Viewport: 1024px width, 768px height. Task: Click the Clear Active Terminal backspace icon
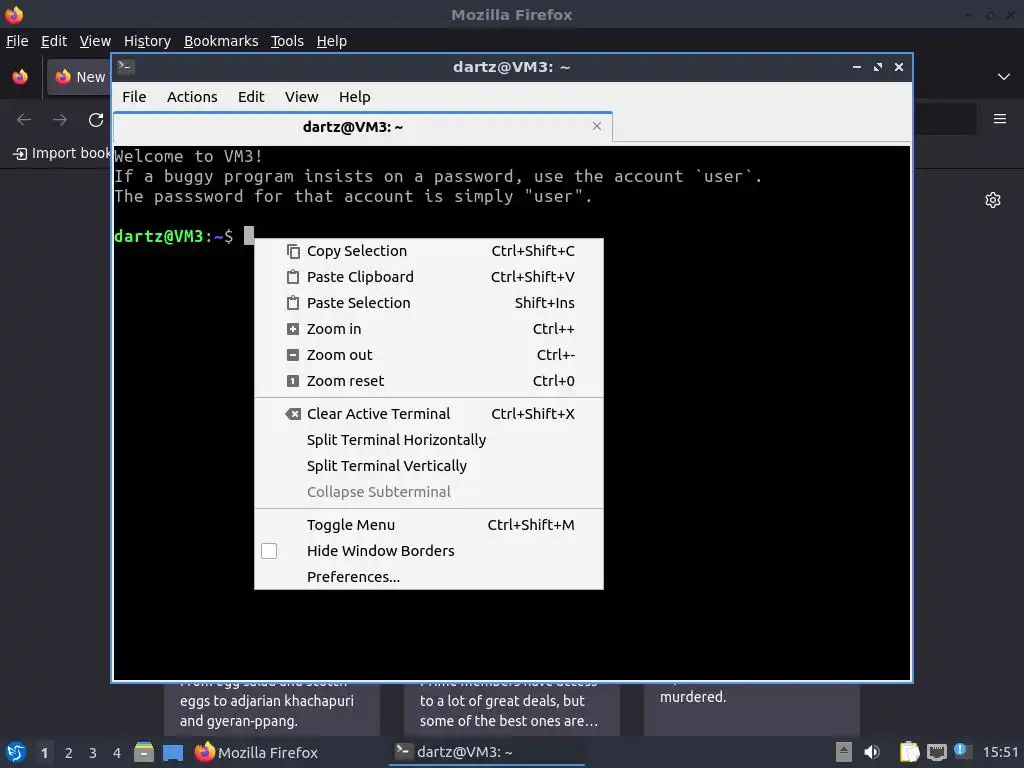tap(293, 414)
